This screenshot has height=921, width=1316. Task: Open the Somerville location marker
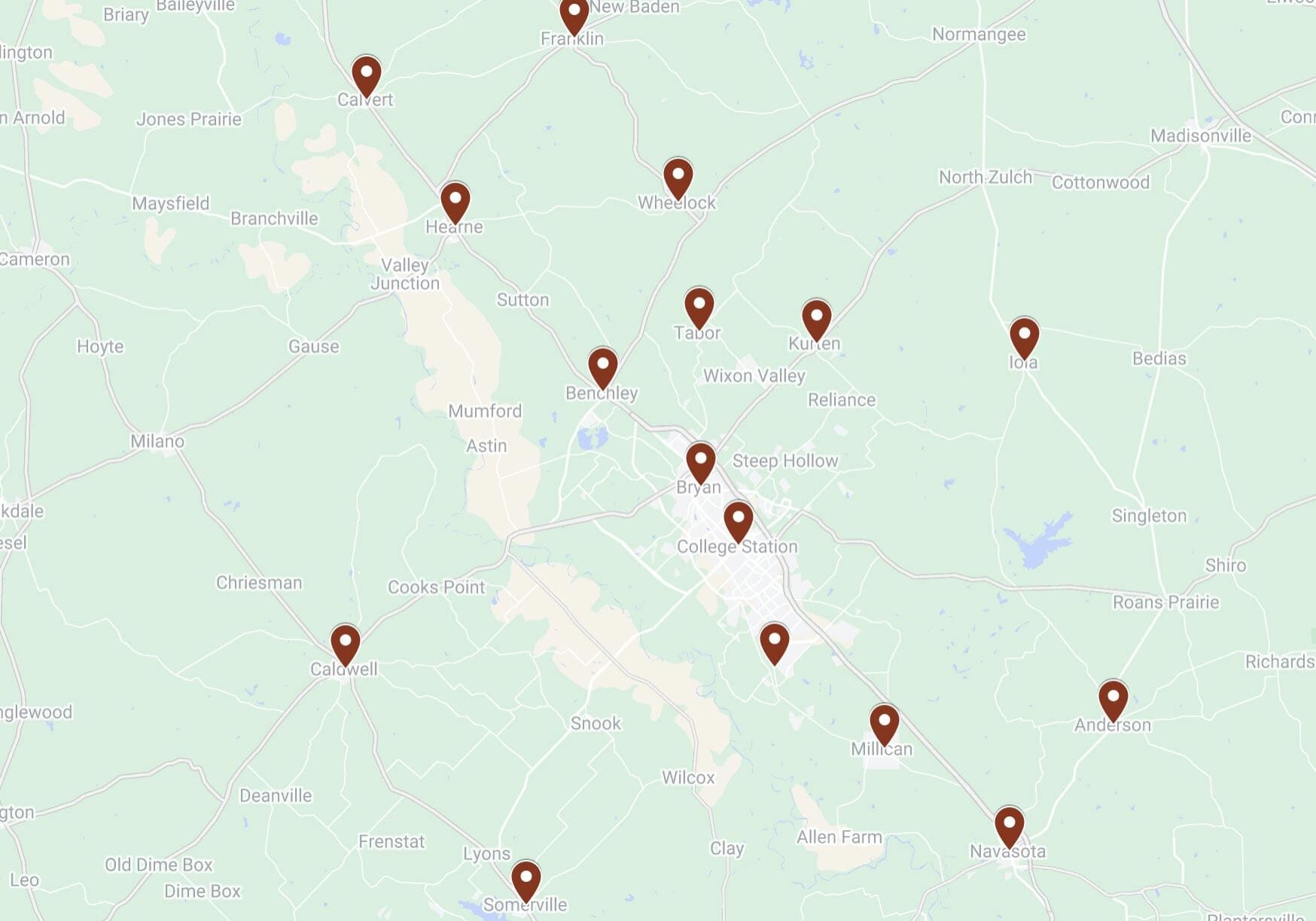[526, 883]
